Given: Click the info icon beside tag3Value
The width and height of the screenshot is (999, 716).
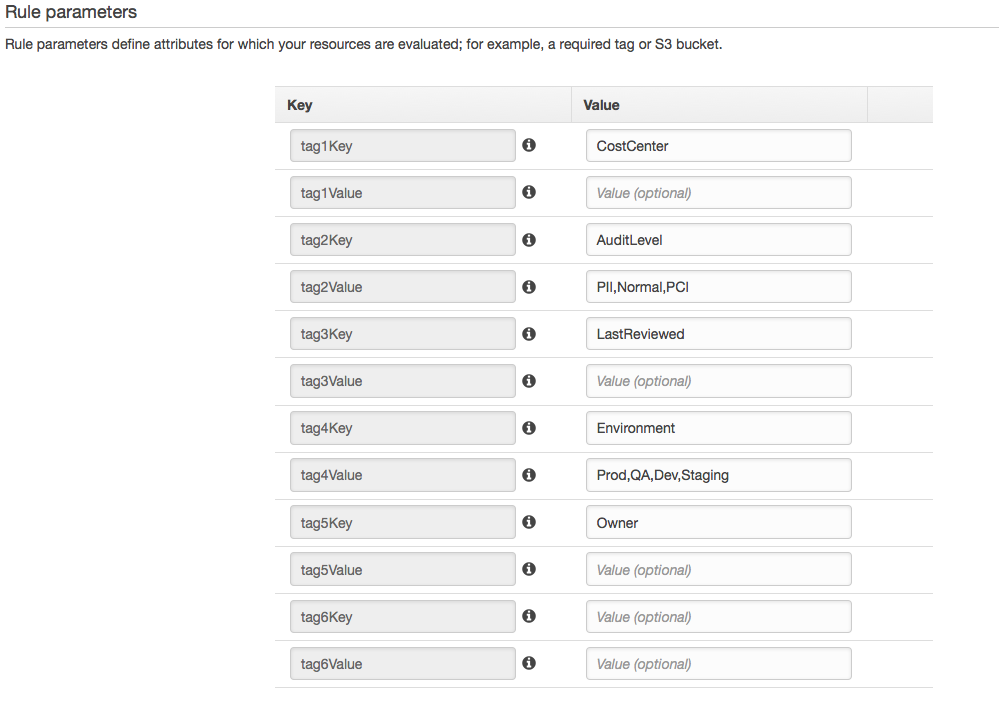Looking at the screenshot, I should [529, 381].
